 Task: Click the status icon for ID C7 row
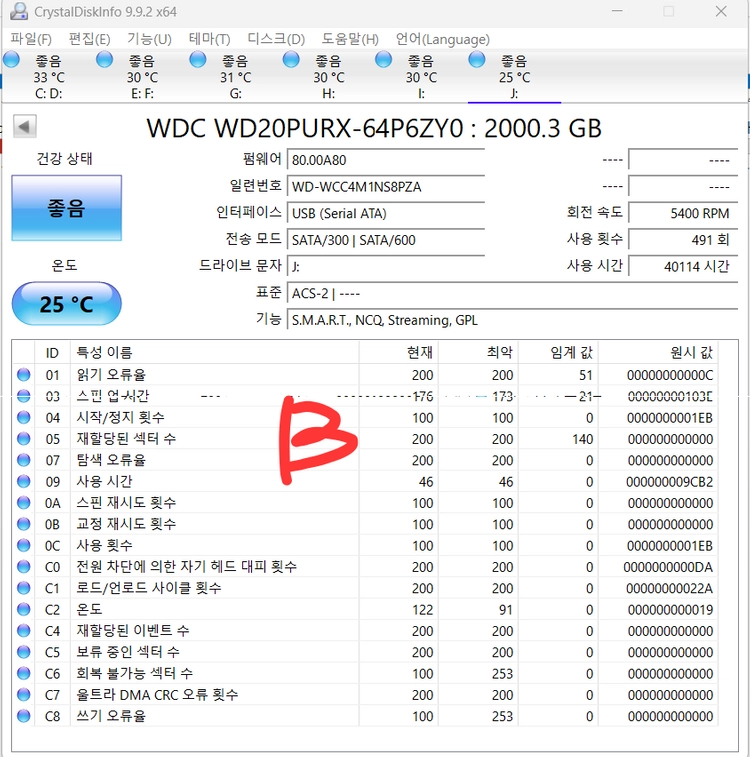[23, 694]
